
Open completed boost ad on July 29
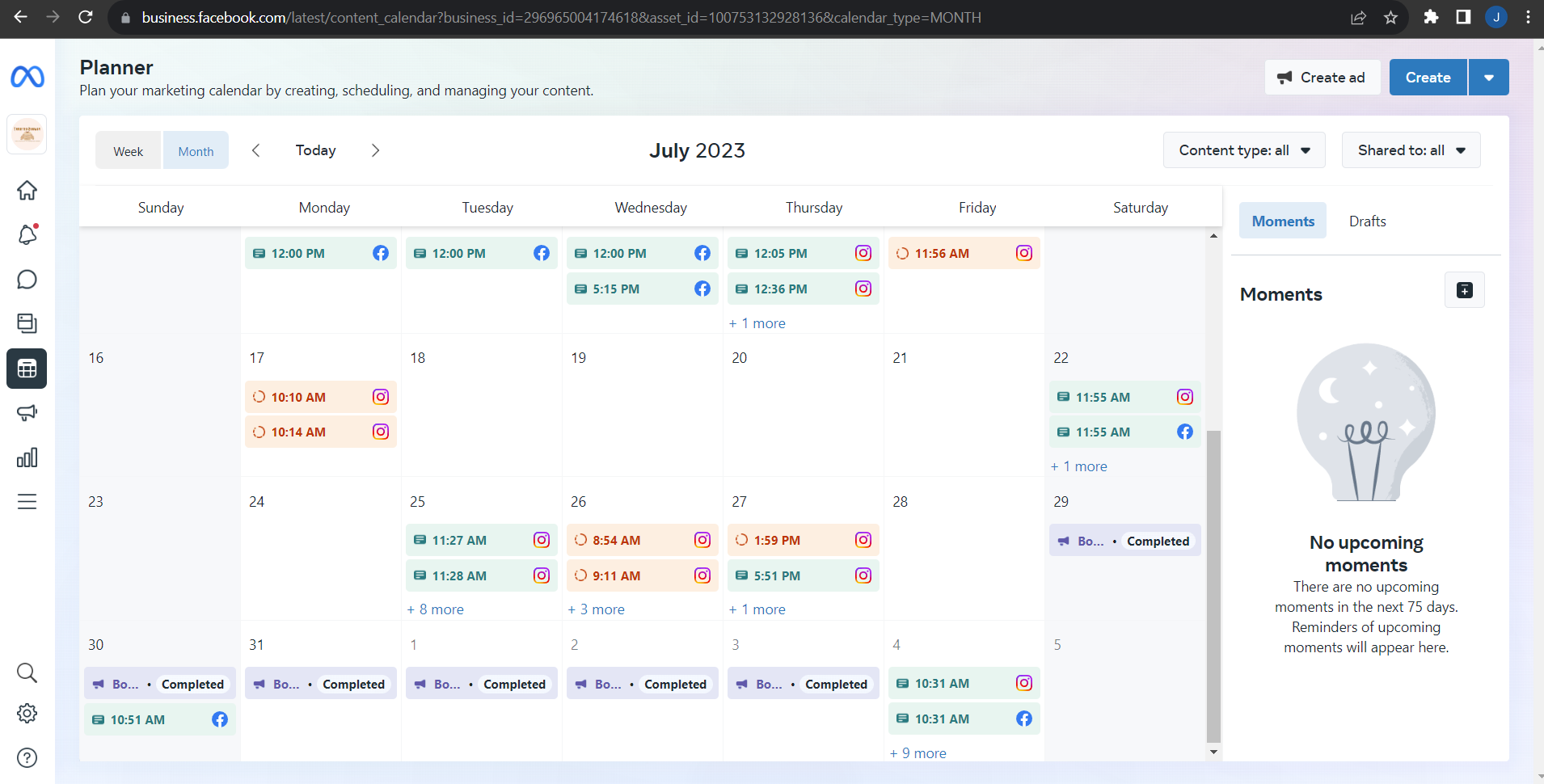tap(1125, 541)
